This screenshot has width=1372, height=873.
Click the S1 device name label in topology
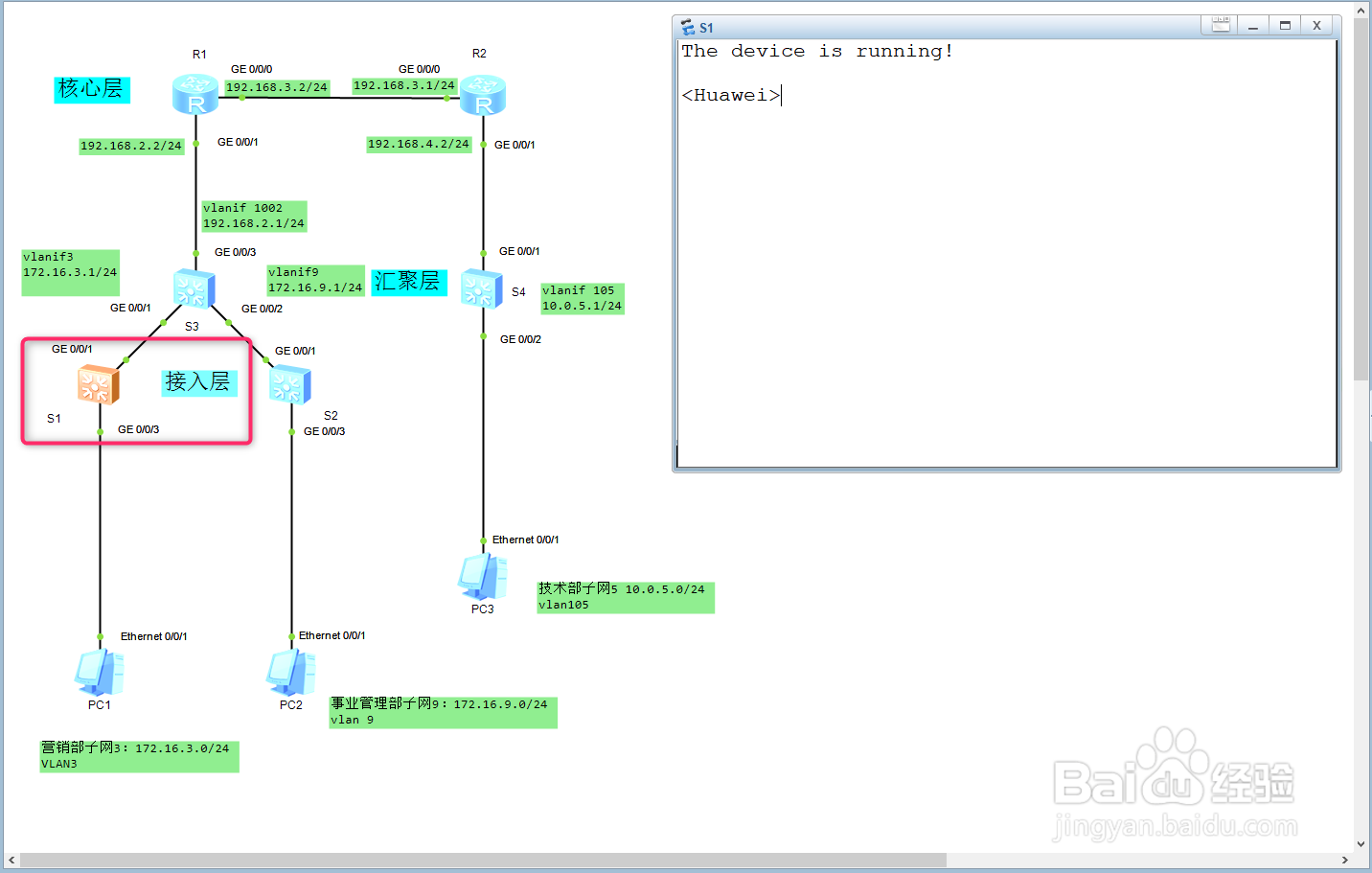coord(54,419)
